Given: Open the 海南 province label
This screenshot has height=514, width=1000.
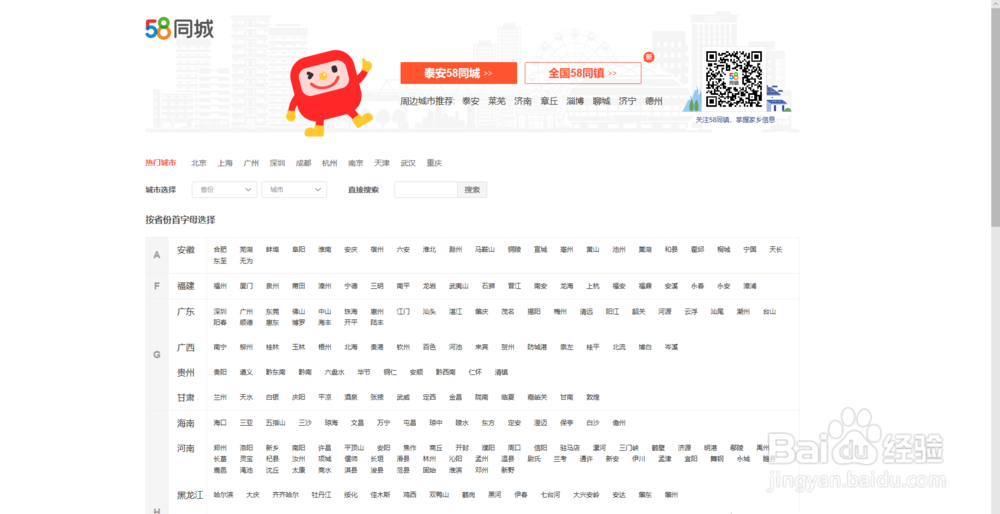Looking at the screenshot, I should click(186, 423).
